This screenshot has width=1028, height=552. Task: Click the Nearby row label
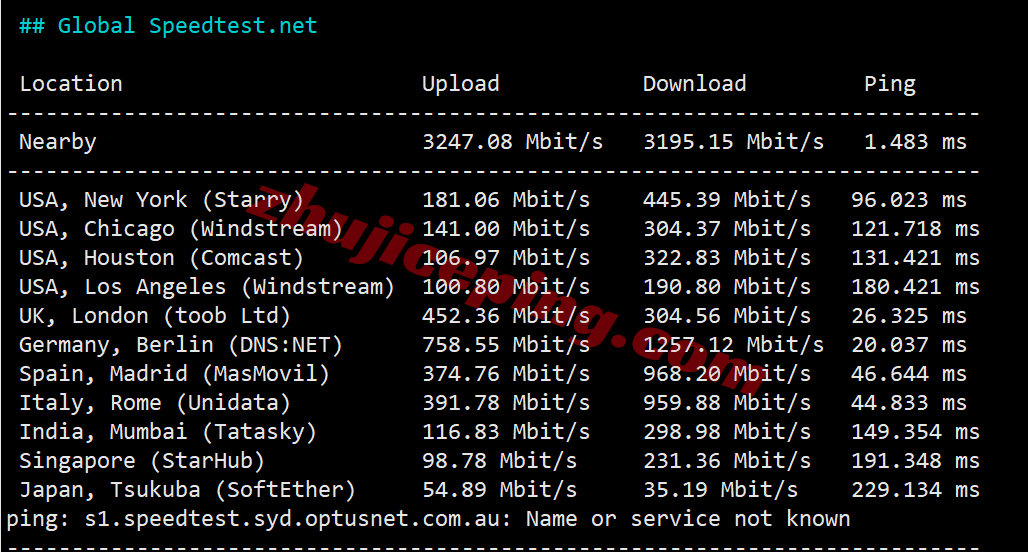[58, 142]
